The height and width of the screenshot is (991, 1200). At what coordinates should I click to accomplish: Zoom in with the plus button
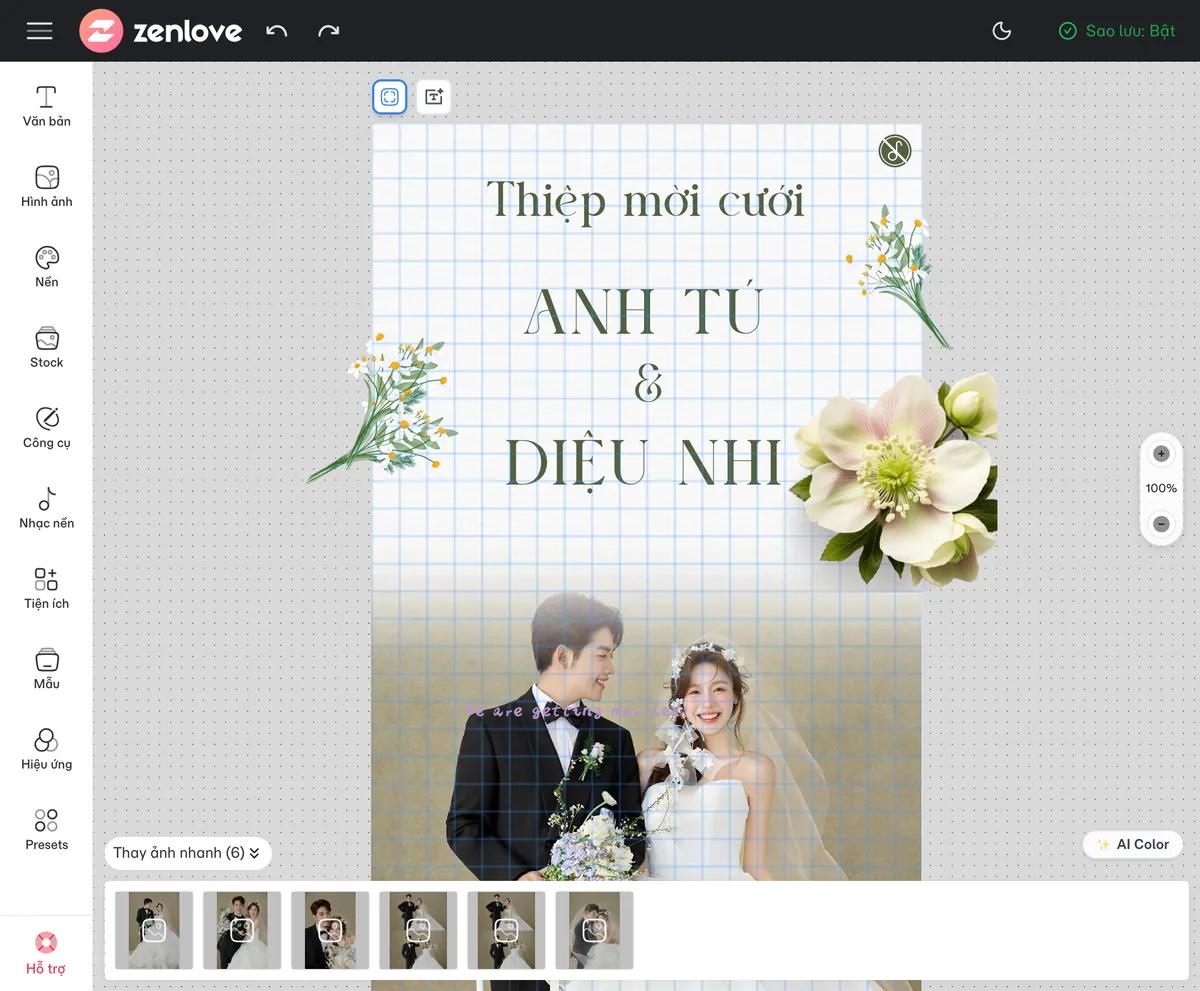pos(1161,454)
